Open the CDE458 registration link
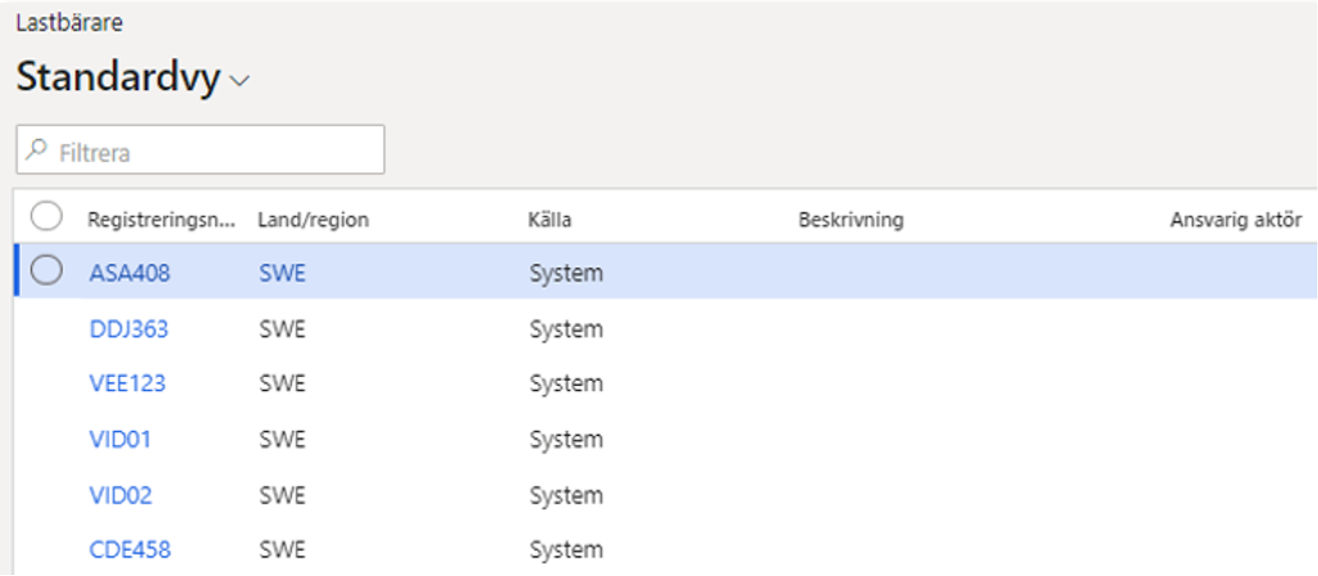This screenshot has width=1318, height=576. (x=130, y=550)
